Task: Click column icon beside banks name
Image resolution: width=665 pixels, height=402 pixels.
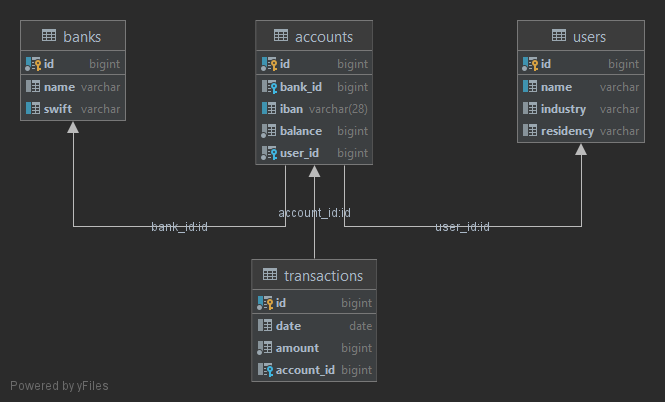Action: 33,87
